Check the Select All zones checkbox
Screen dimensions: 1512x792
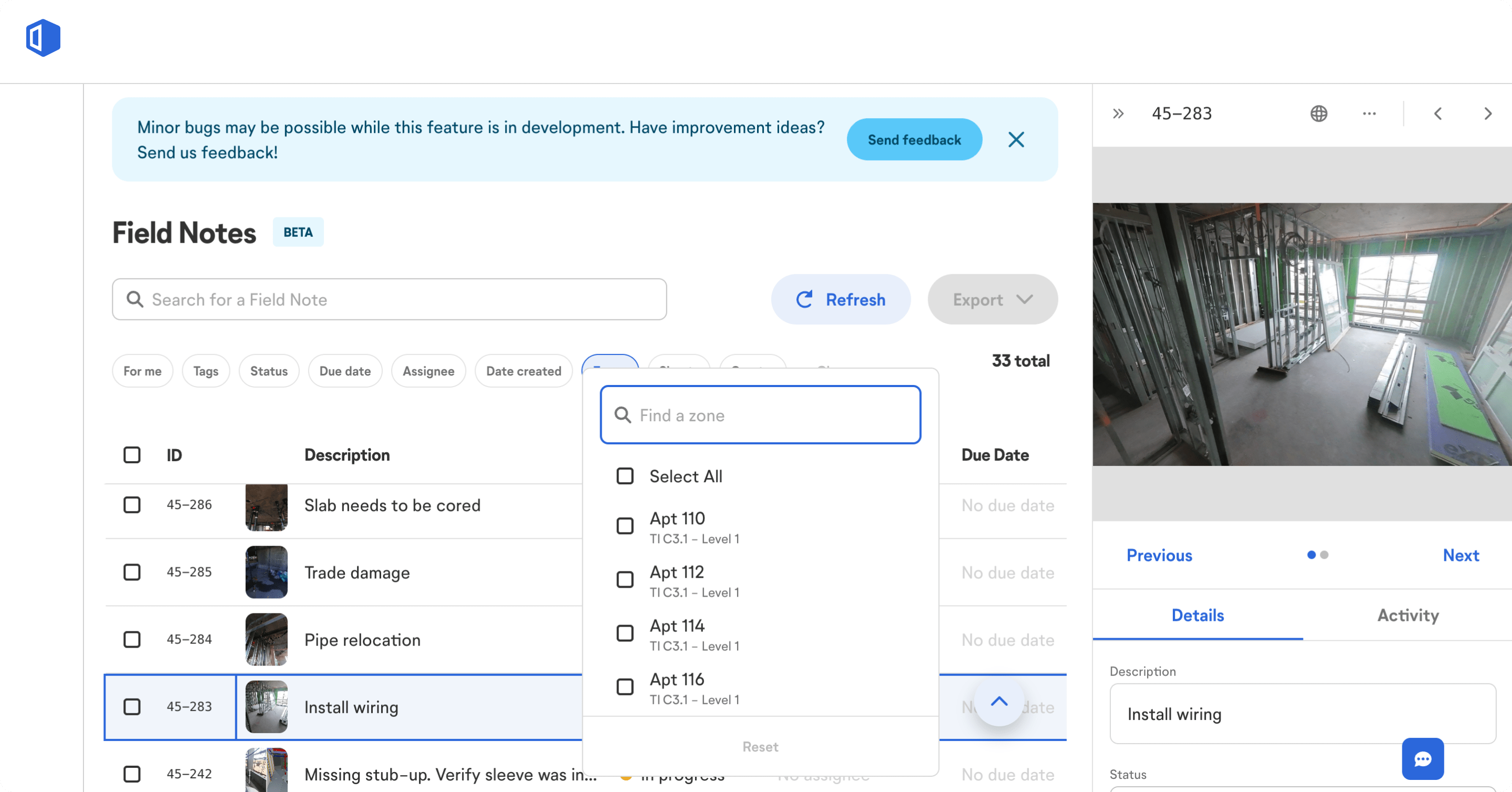click(625, 476)
